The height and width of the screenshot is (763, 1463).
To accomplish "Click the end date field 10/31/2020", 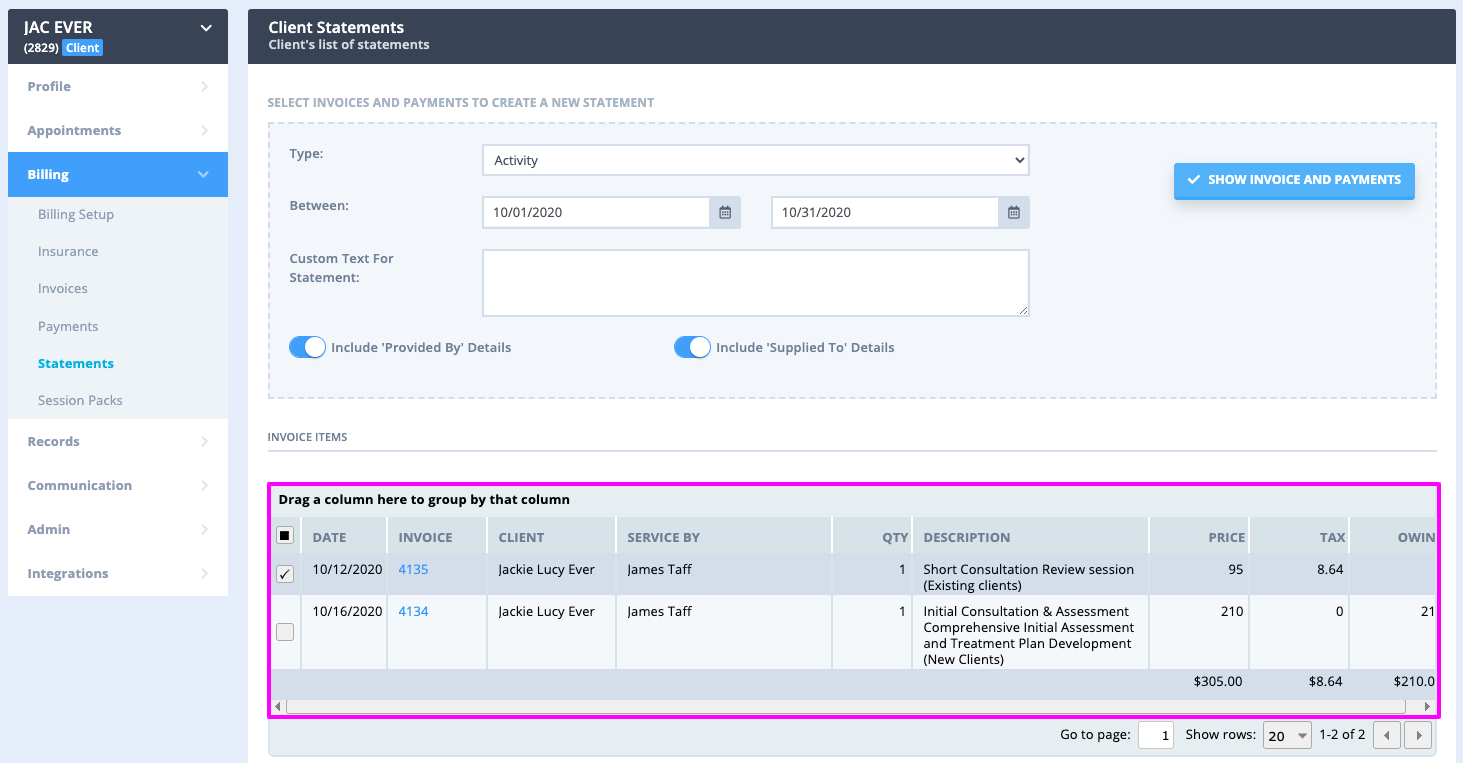I will [885, 213].
